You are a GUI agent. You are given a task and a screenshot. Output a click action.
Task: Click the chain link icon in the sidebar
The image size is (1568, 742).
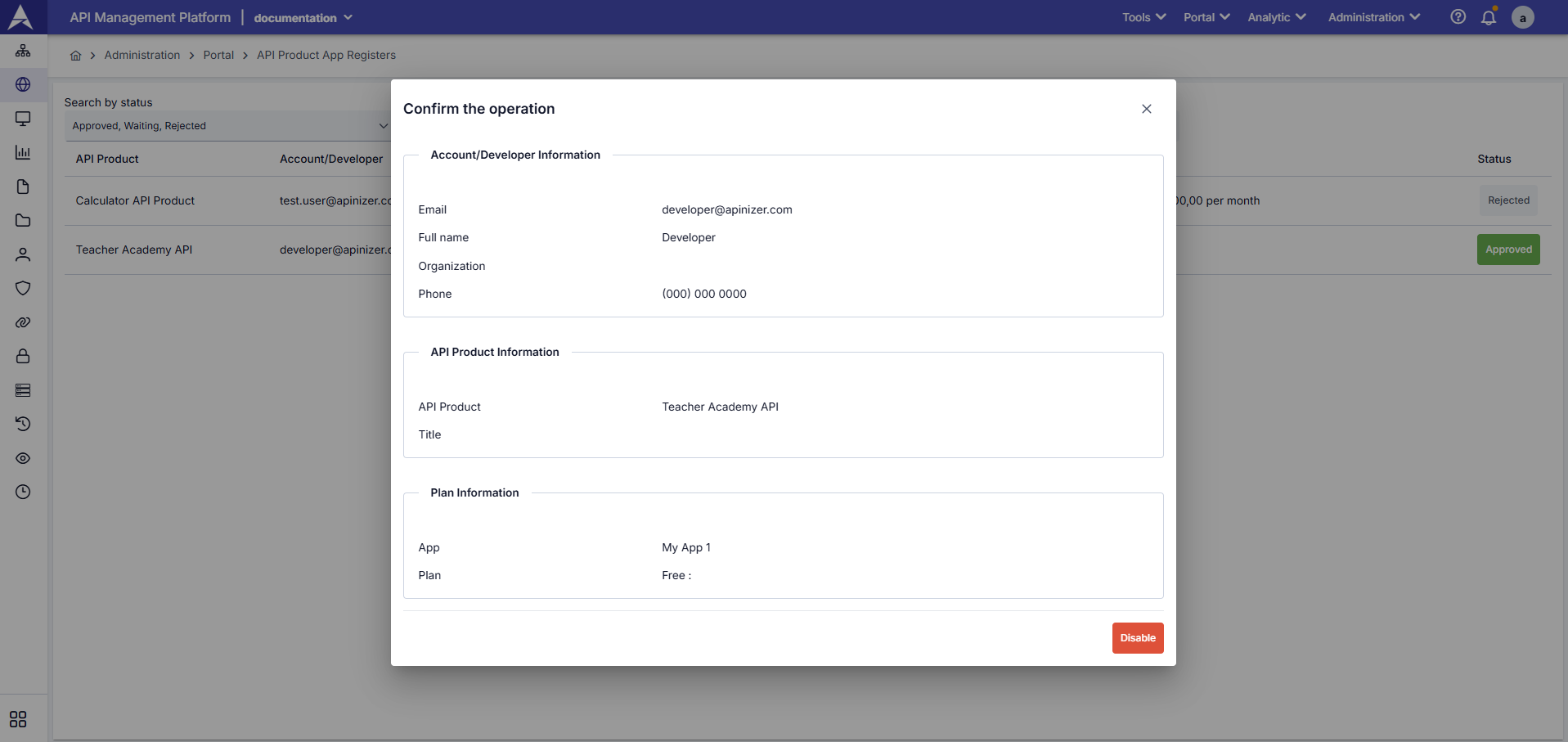(23, 322)
